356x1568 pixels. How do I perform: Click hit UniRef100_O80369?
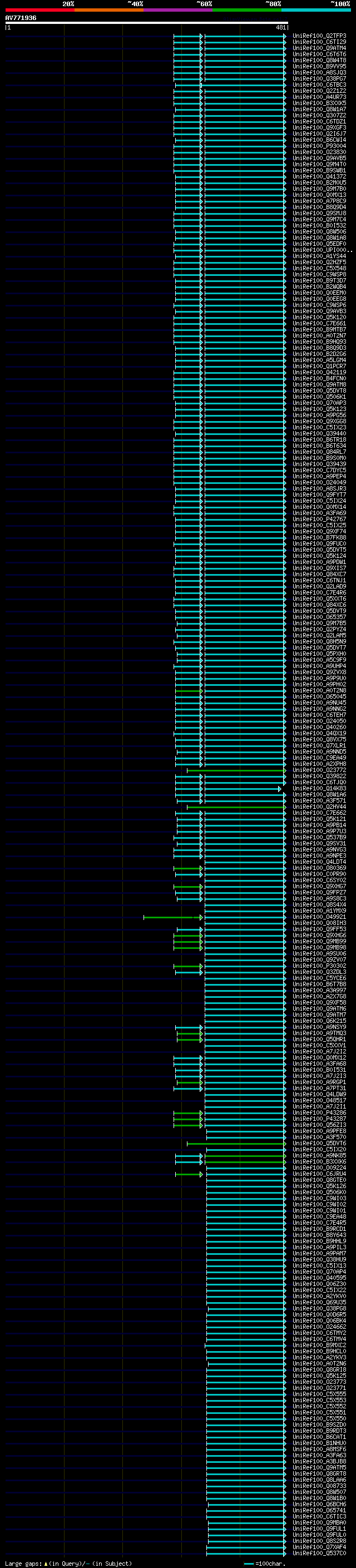pyautogui.click(x=319, y=868)
